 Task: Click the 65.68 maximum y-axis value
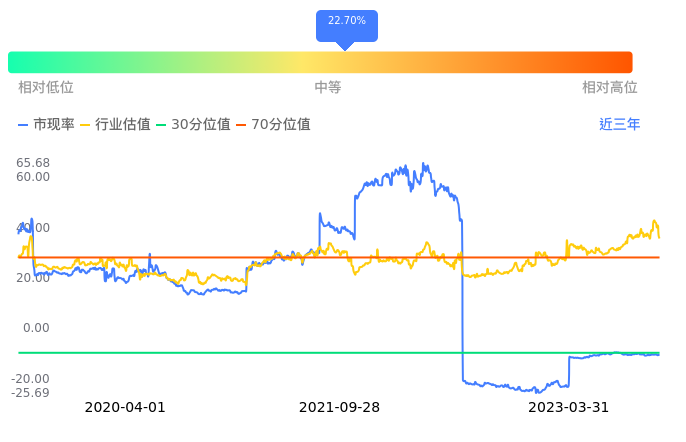click(x=34, y=163)
